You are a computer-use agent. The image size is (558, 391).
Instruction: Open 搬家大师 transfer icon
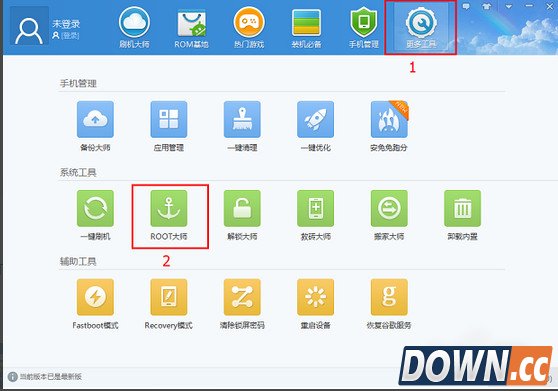click(389, 208)
